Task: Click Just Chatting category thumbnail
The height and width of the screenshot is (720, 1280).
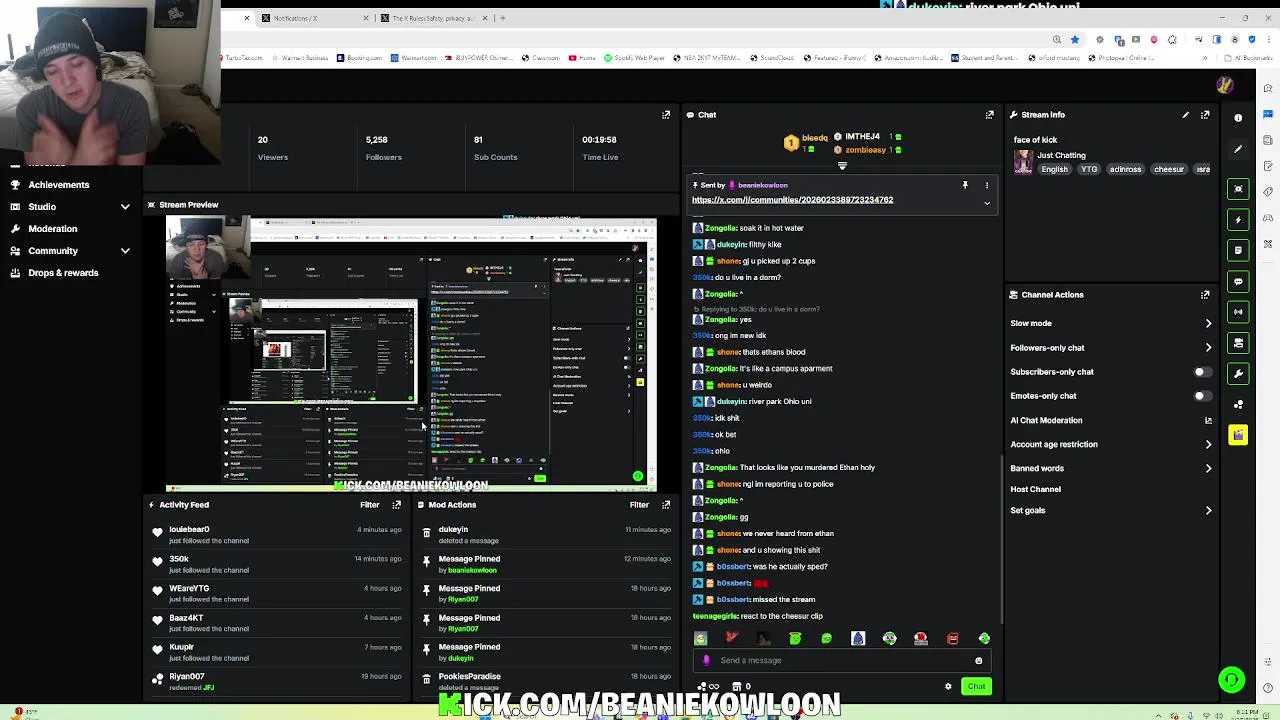Action: tap(1023, 162)
